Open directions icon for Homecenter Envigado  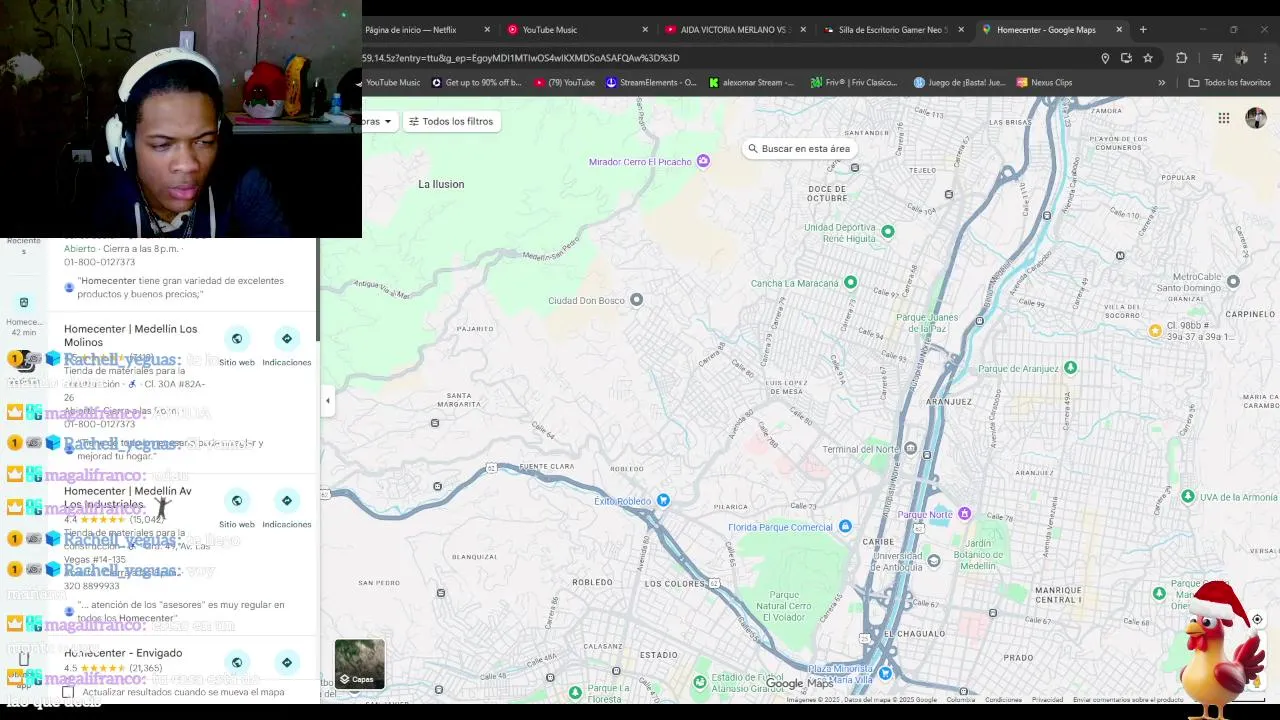pyautogui.click(x=287, y=662)
